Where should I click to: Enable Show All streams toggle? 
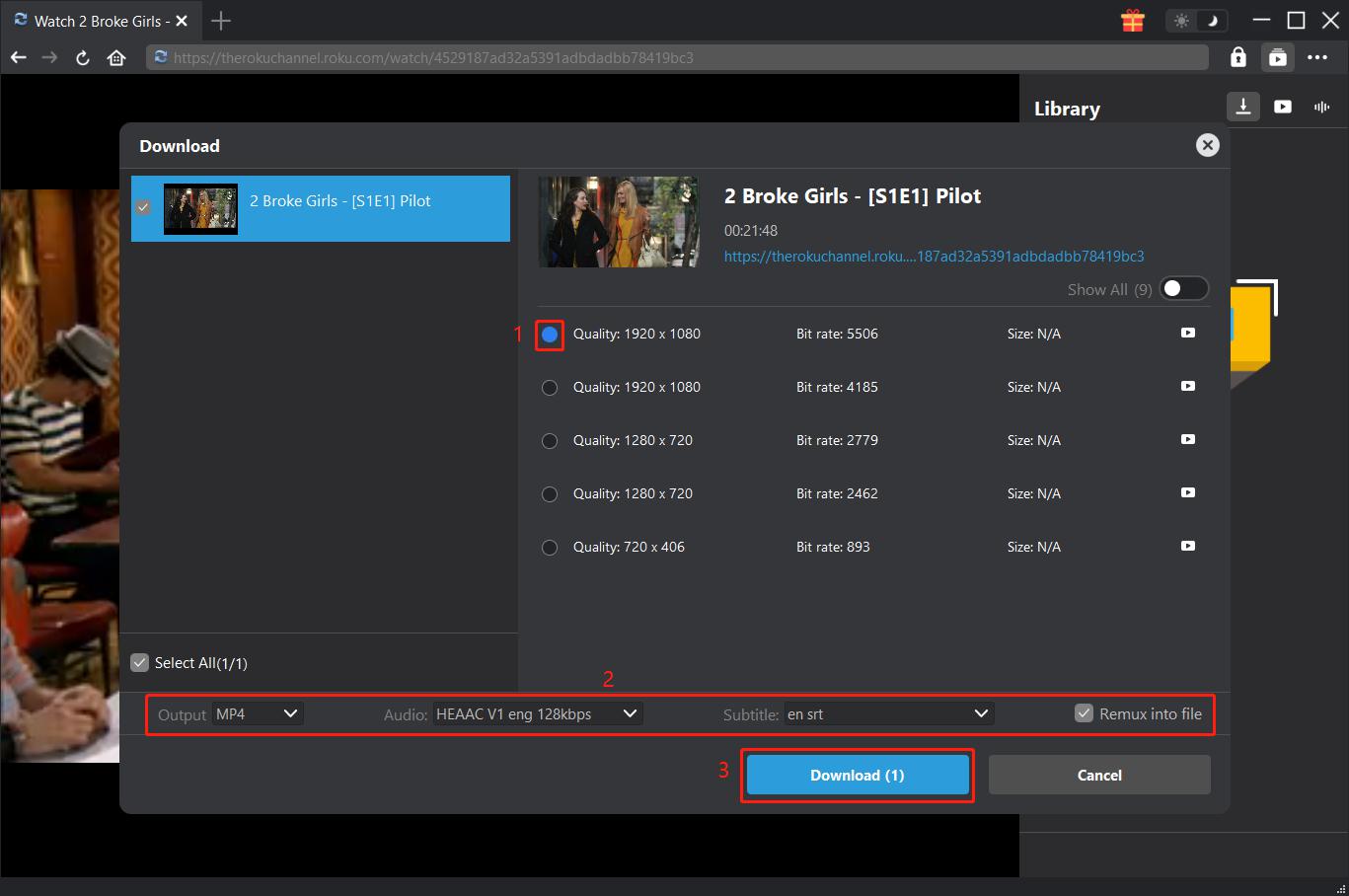tap(1183, 288)
